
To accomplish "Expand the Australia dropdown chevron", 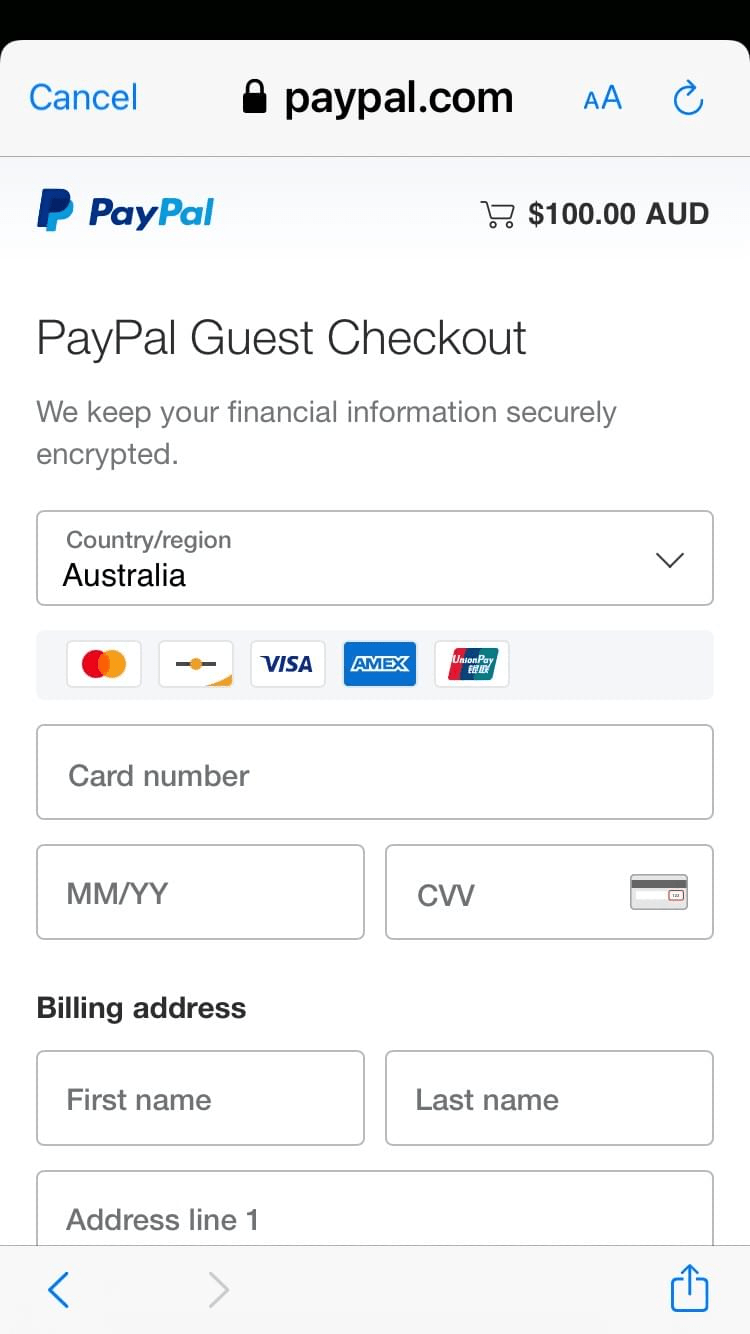I will (669, 560).
